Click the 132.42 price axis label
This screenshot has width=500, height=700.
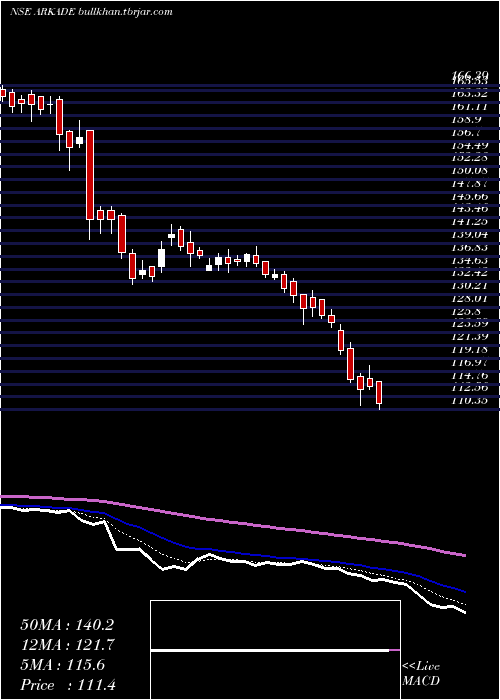[x=472, y=273]
